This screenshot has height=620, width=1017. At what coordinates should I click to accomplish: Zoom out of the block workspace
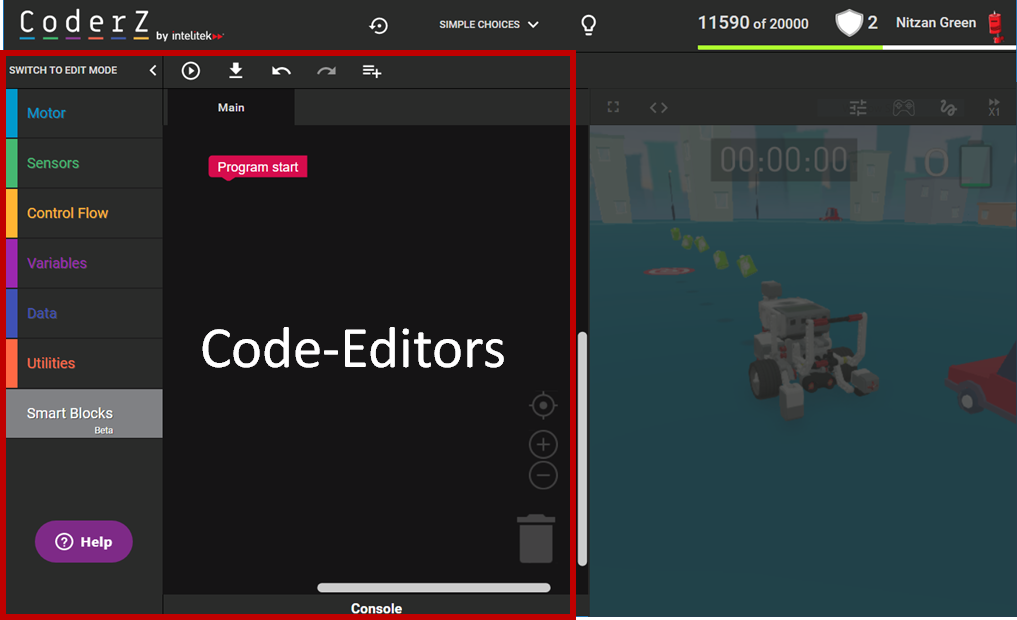coord(543,475)
